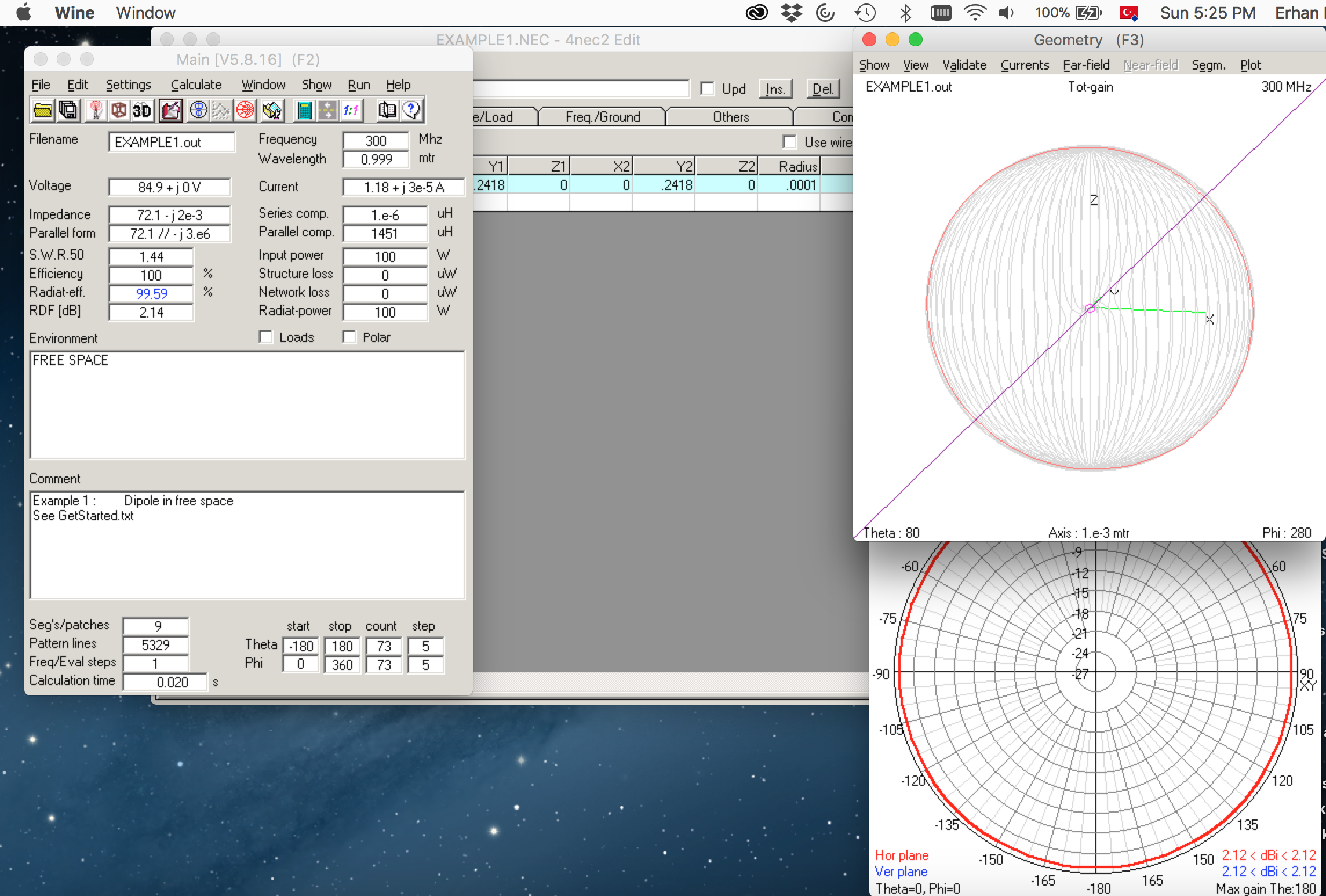
Task: Click the red Smith chart icon
Action: pos(245,110)
